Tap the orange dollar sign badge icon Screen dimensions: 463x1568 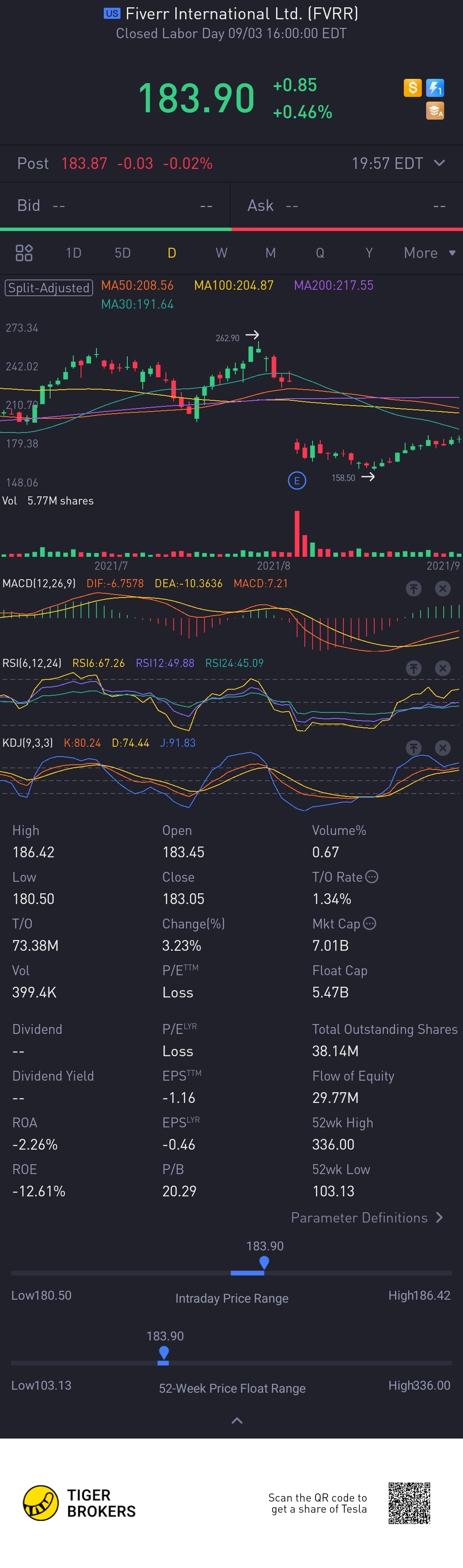(x=412, y=87)
